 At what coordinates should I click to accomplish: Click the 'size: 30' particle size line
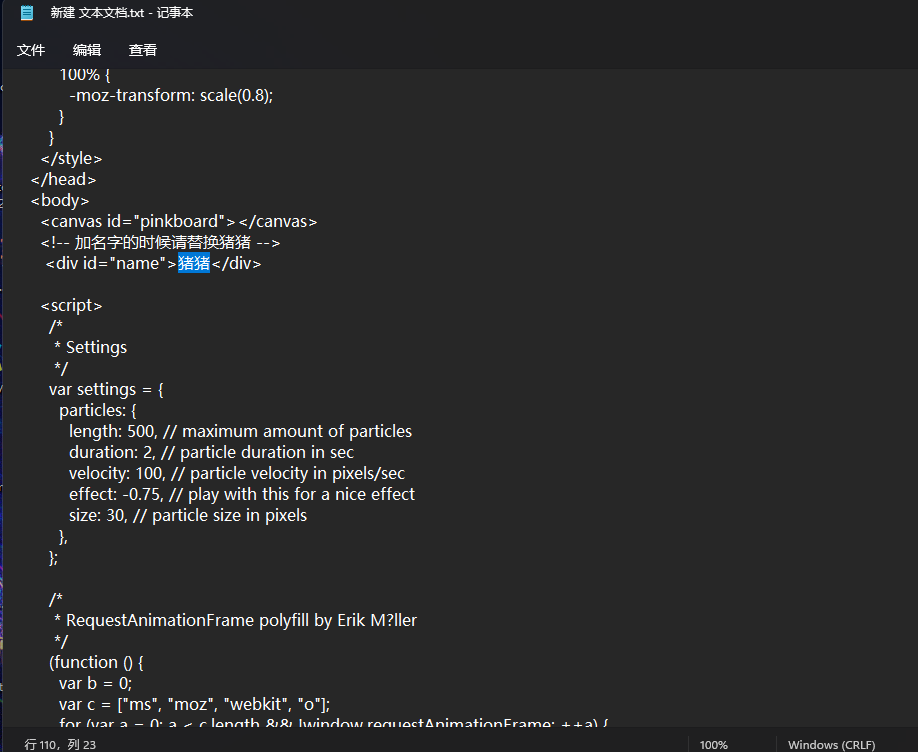[x=187, y=516]
